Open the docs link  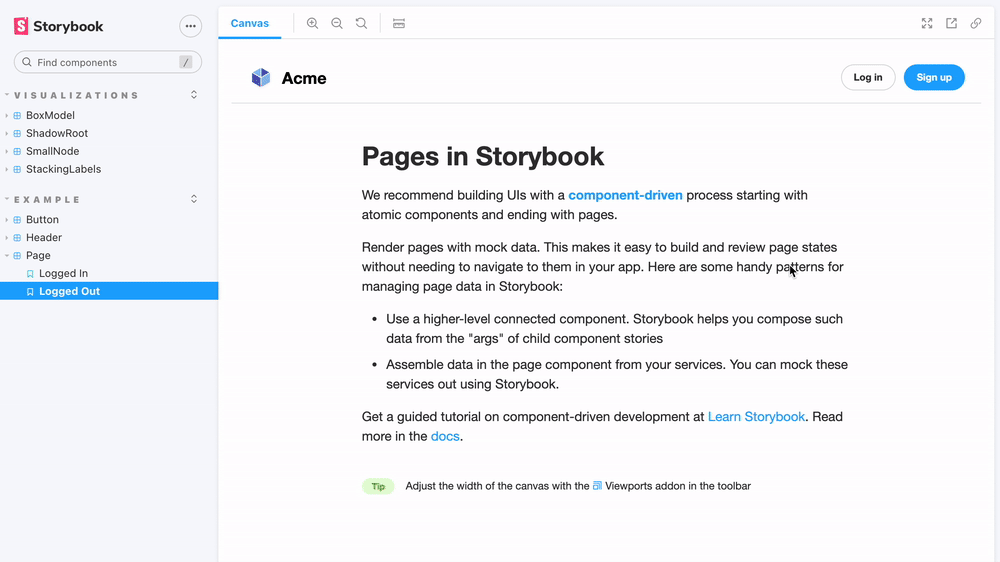445,436
